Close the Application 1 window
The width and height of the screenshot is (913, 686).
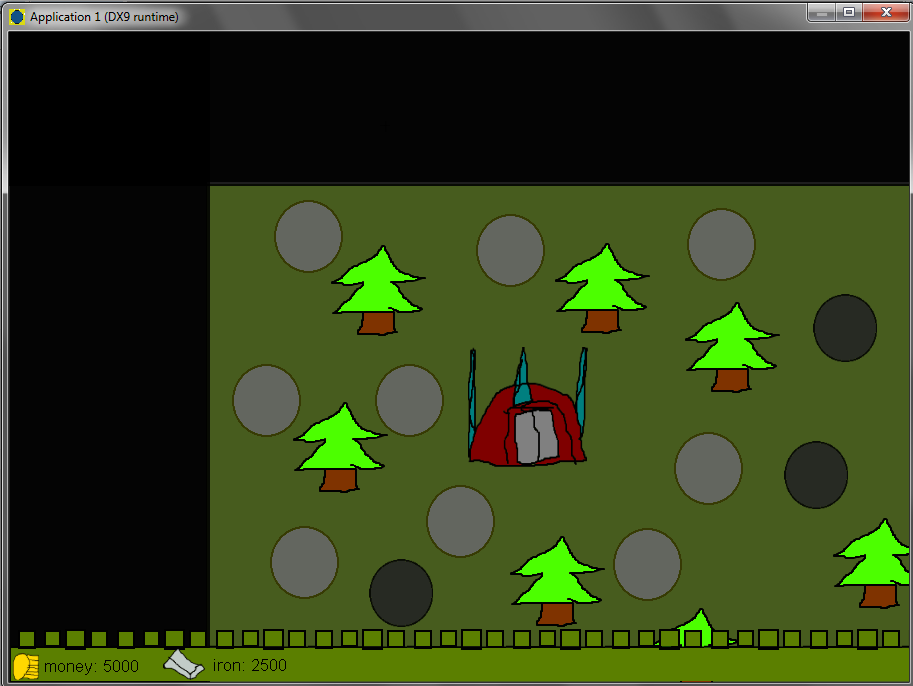tap(886, 12)
